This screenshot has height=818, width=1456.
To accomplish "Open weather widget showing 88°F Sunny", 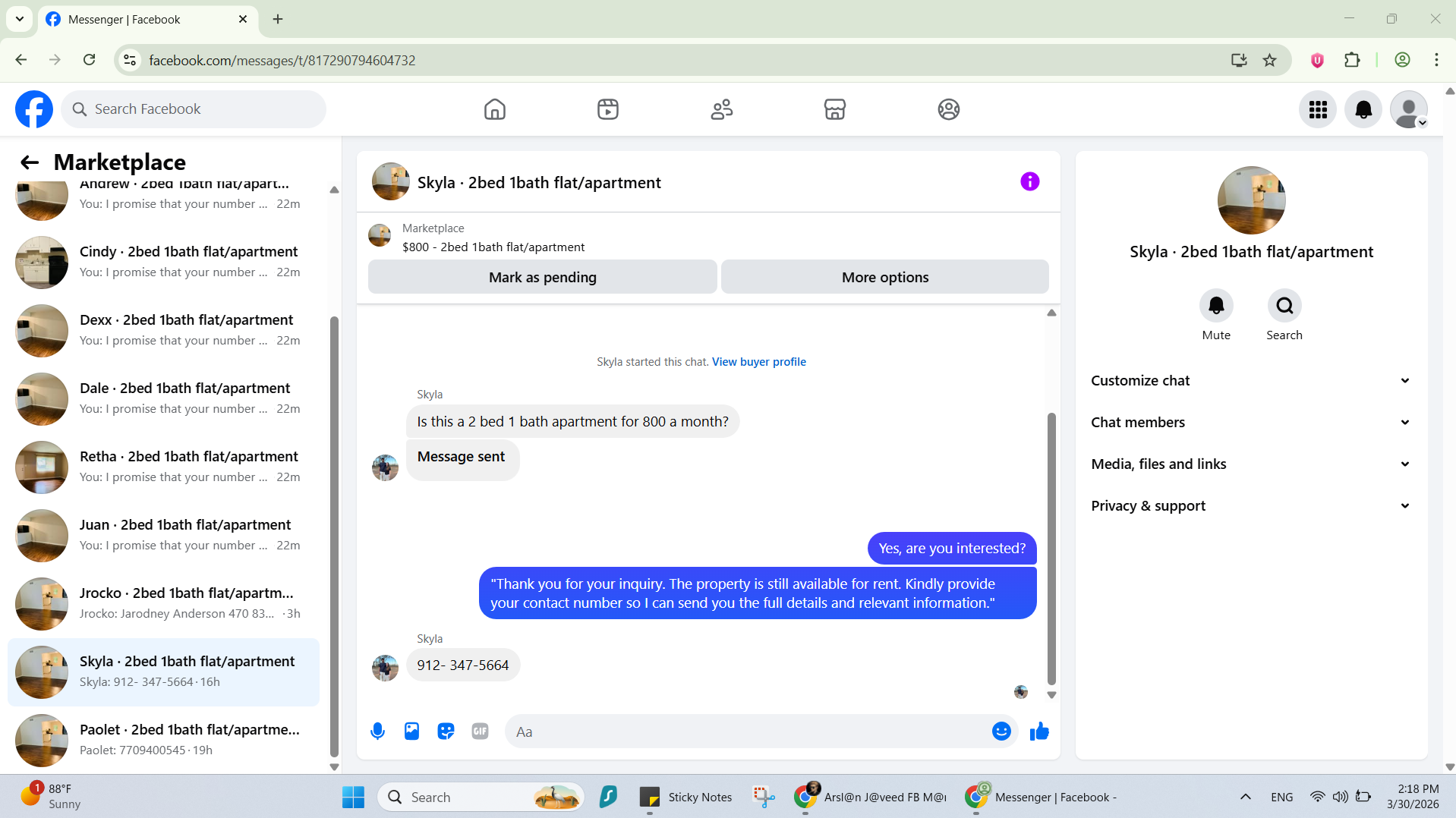I will (x=52, y=797).
